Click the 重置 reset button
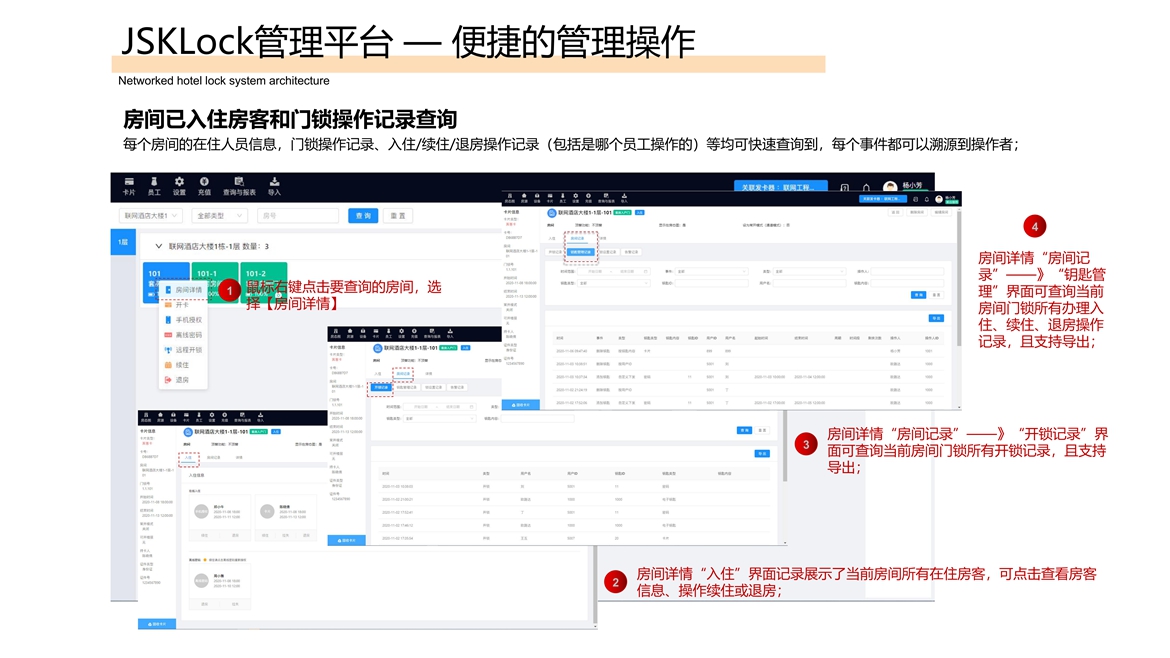Viewport: 1170px width, 658px height. click(397, 216)
